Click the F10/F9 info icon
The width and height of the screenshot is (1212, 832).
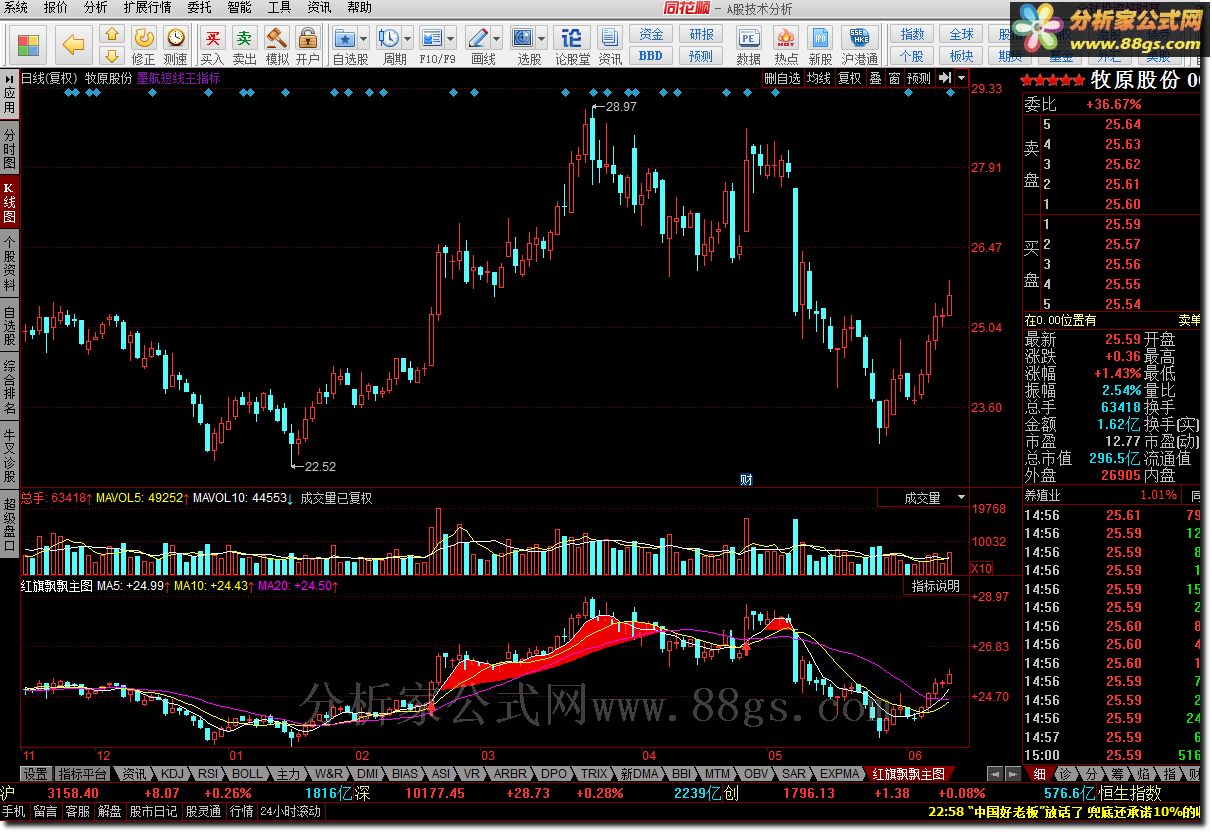[x=432, y=39]
